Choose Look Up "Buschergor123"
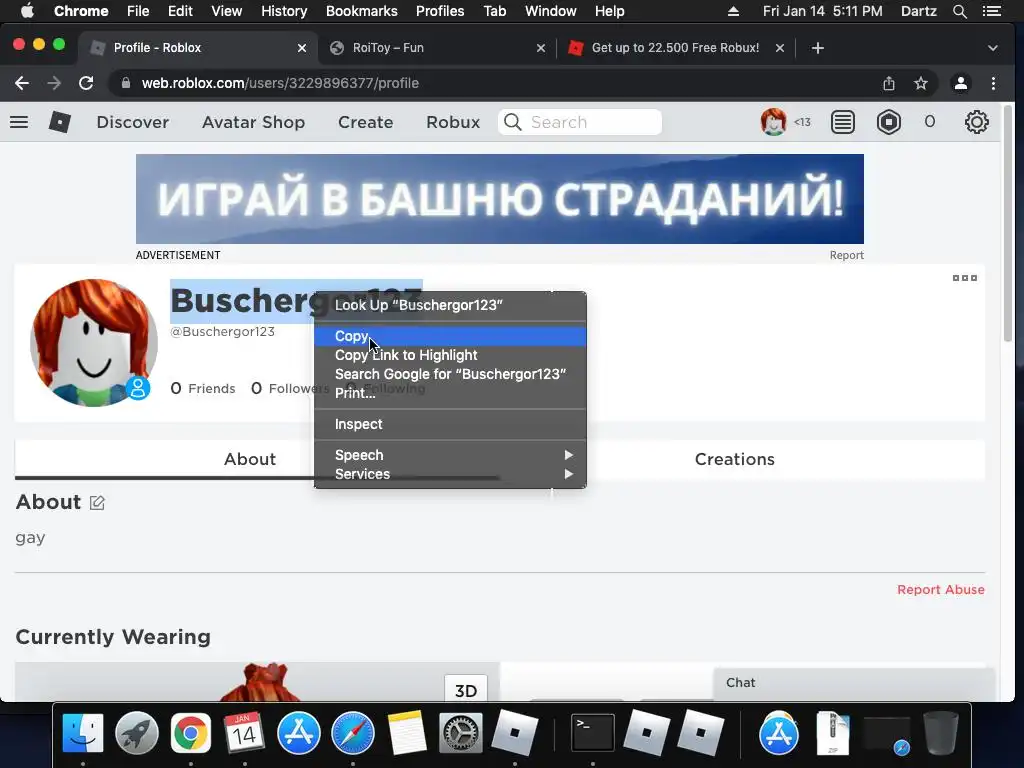The image size is (1024, 768). pos(450,305)
